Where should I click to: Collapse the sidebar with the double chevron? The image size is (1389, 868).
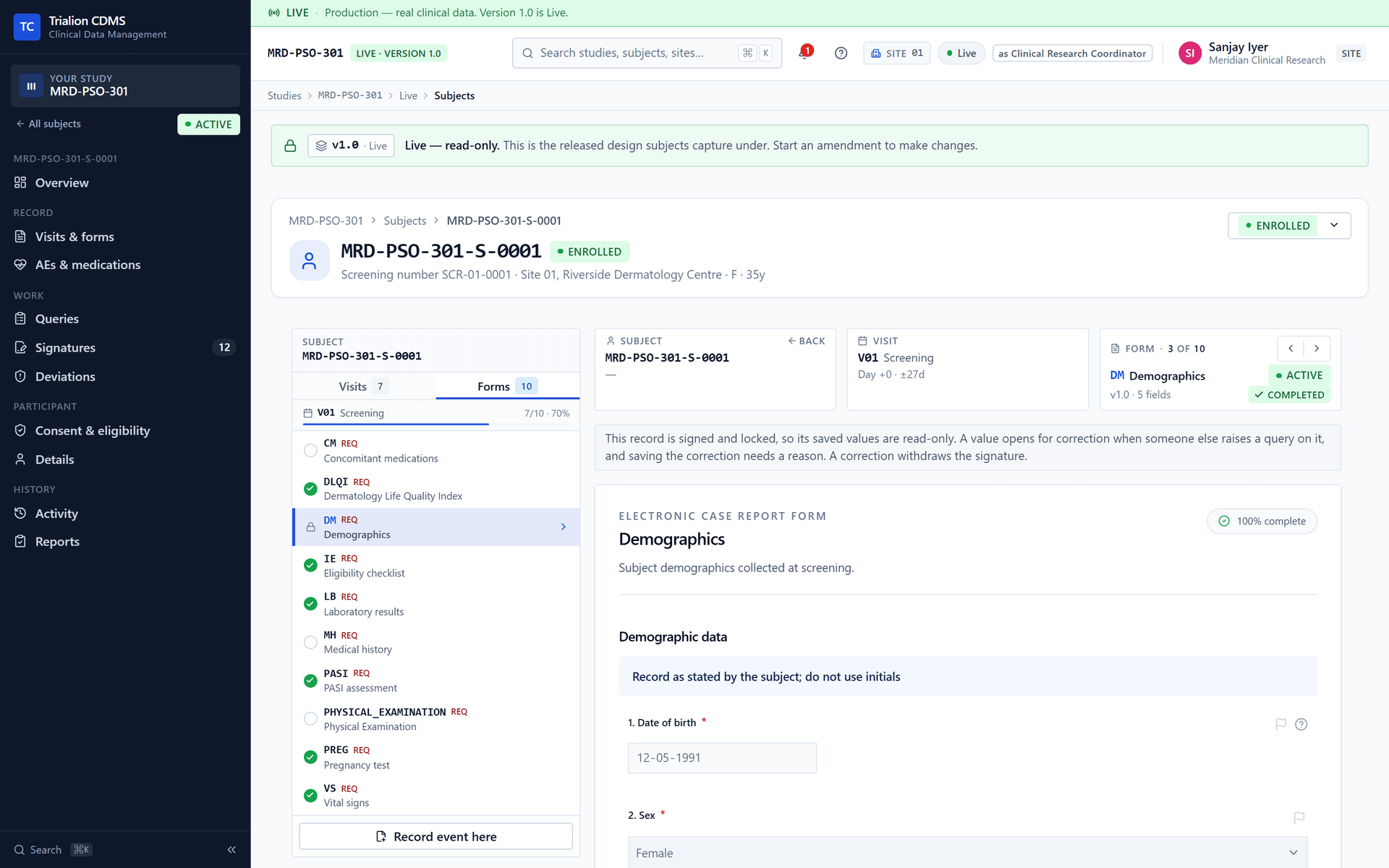pyautogui.click(x=231, y=850)
